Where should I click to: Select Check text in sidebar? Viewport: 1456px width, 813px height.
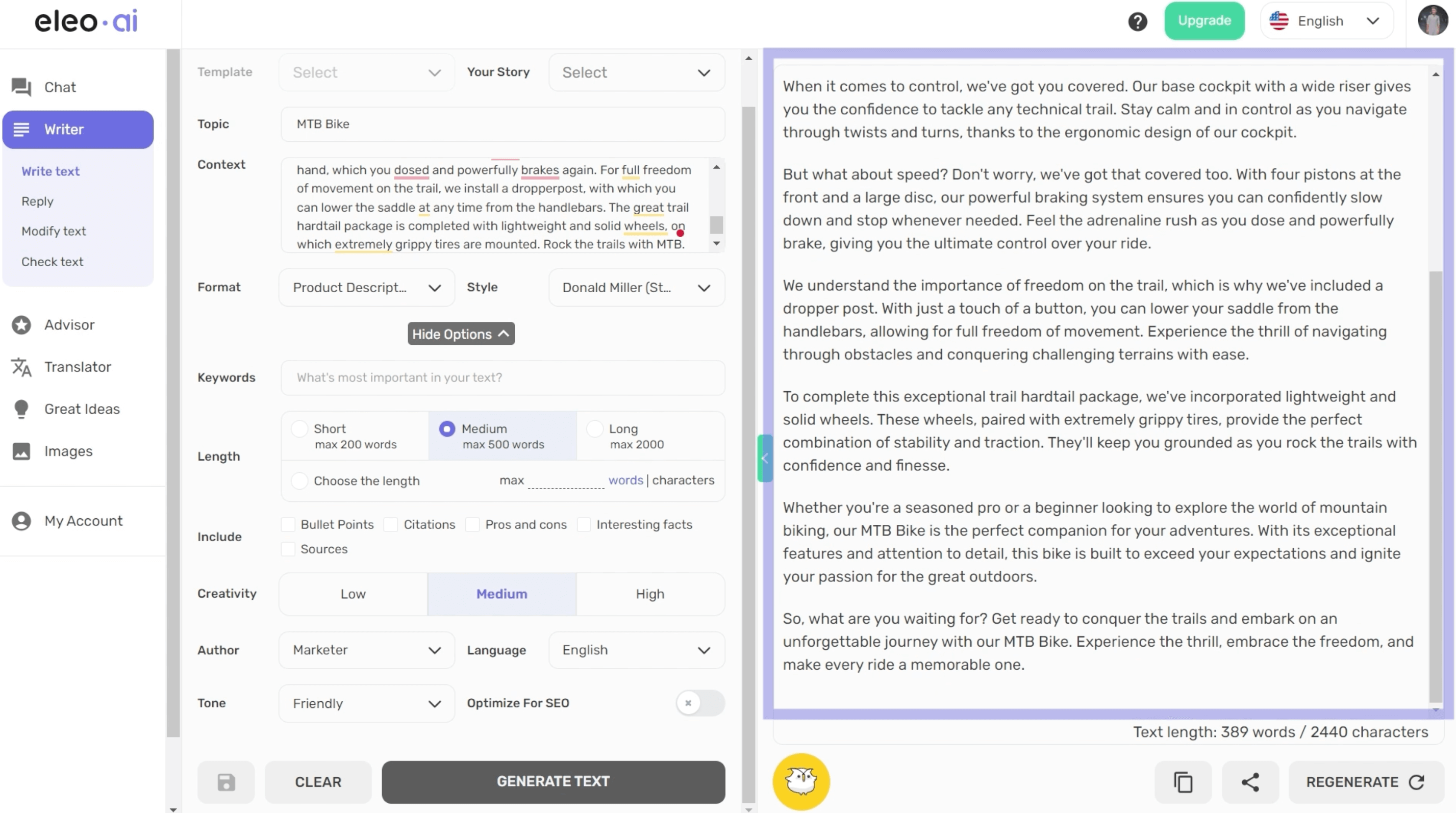click(52, 262)
